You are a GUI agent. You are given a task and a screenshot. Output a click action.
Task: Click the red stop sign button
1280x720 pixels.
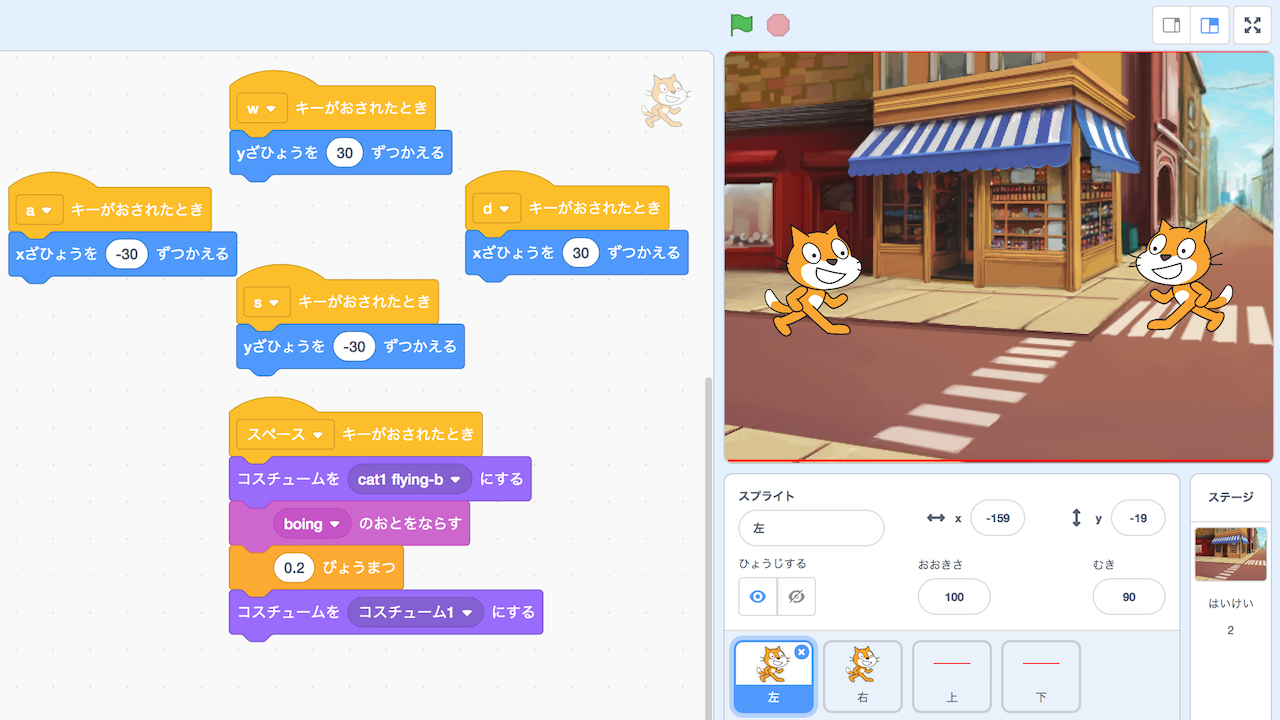click(778, 25)
